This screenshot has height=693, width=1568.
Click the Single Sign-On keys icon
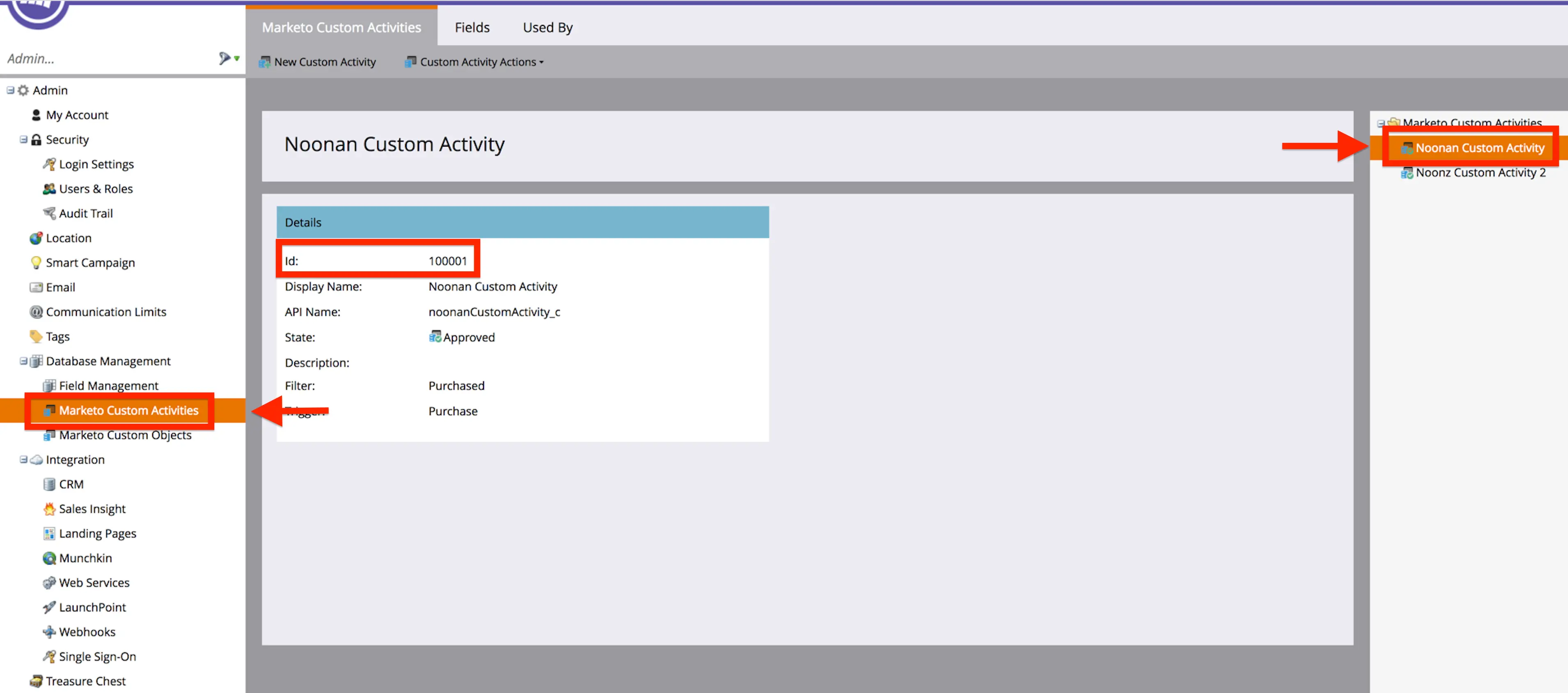coord(49,656)
